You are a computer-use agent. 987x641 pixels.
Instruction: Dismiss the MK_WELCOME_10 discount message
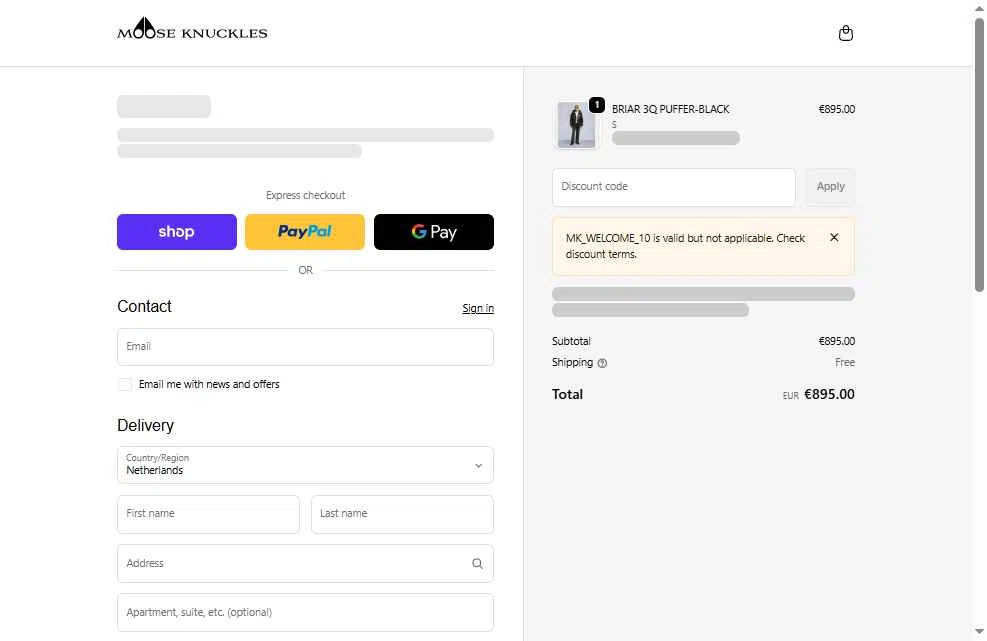834,237
